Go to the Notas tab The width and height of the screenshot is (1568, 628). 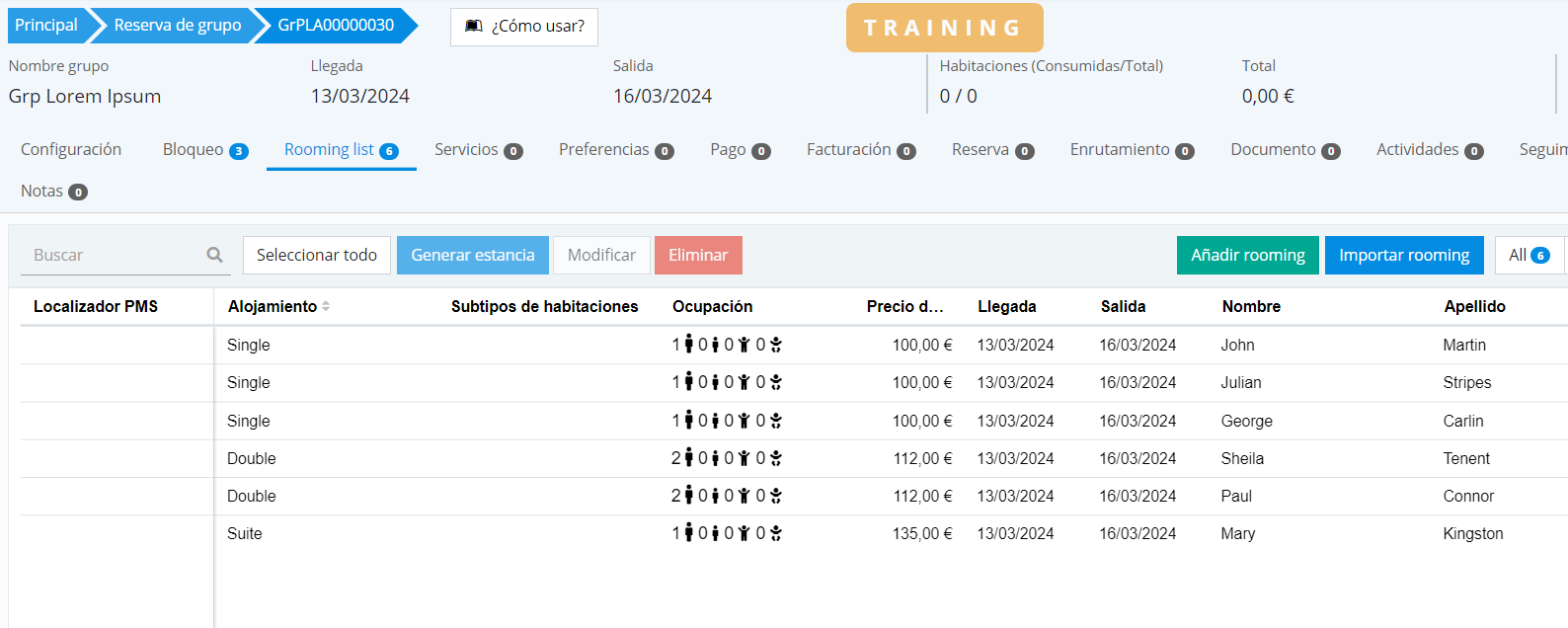53,192
